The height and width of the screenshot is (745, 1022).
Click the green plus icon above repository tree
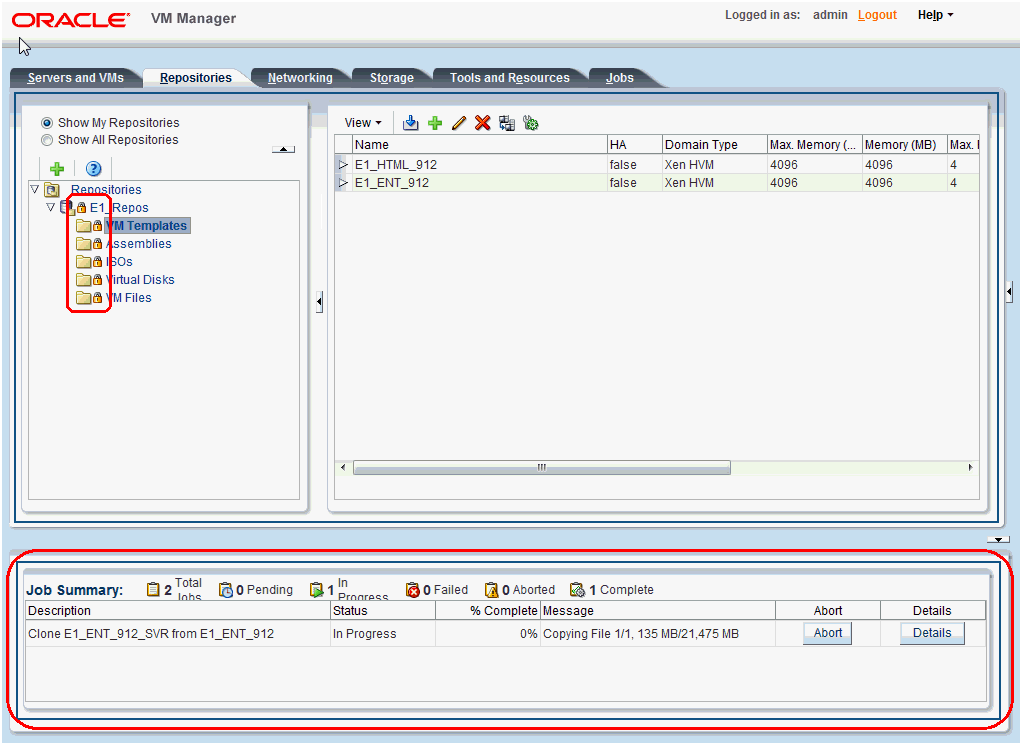tap(57, 169)
